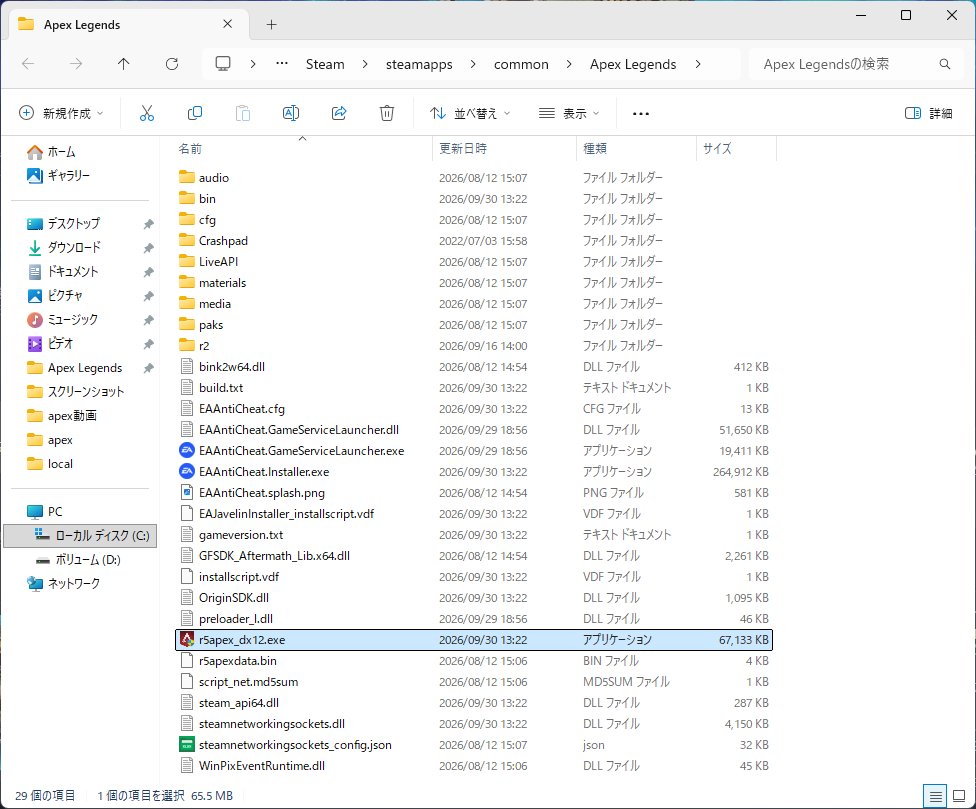Open Local Disk (C:) in sidebar
The width and height of the screenshot is (976, 809).
click(x=80, y=536)
